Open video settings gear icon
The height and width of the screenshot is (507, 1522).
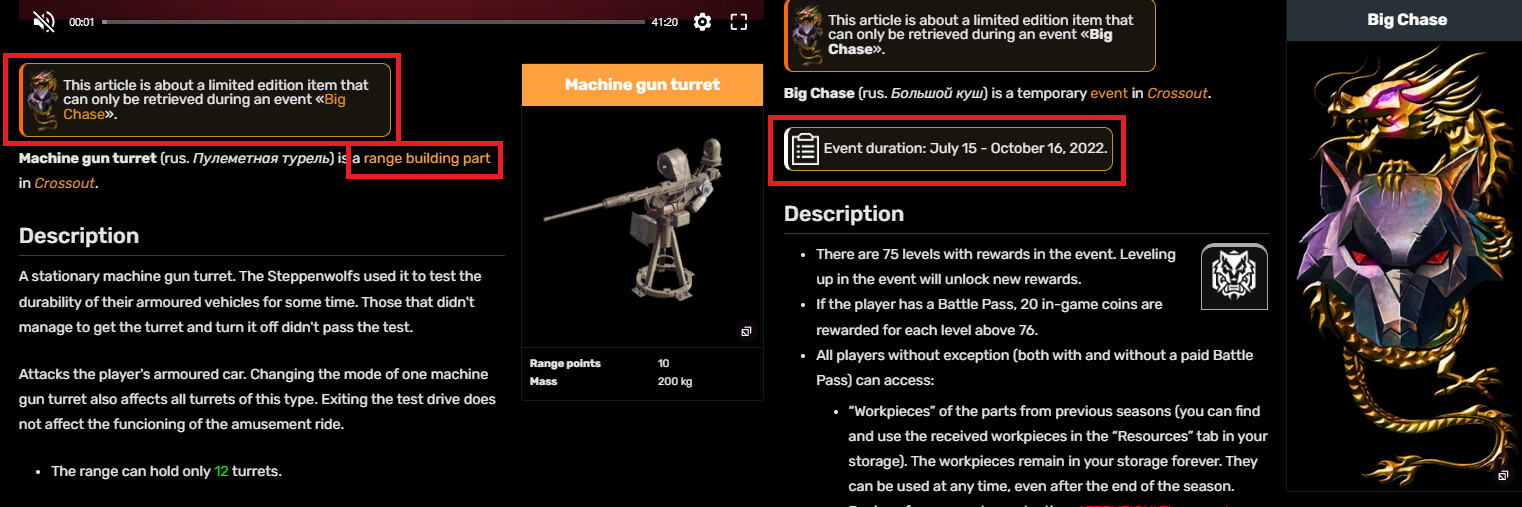pyautogui.click(x=702, y=21)
